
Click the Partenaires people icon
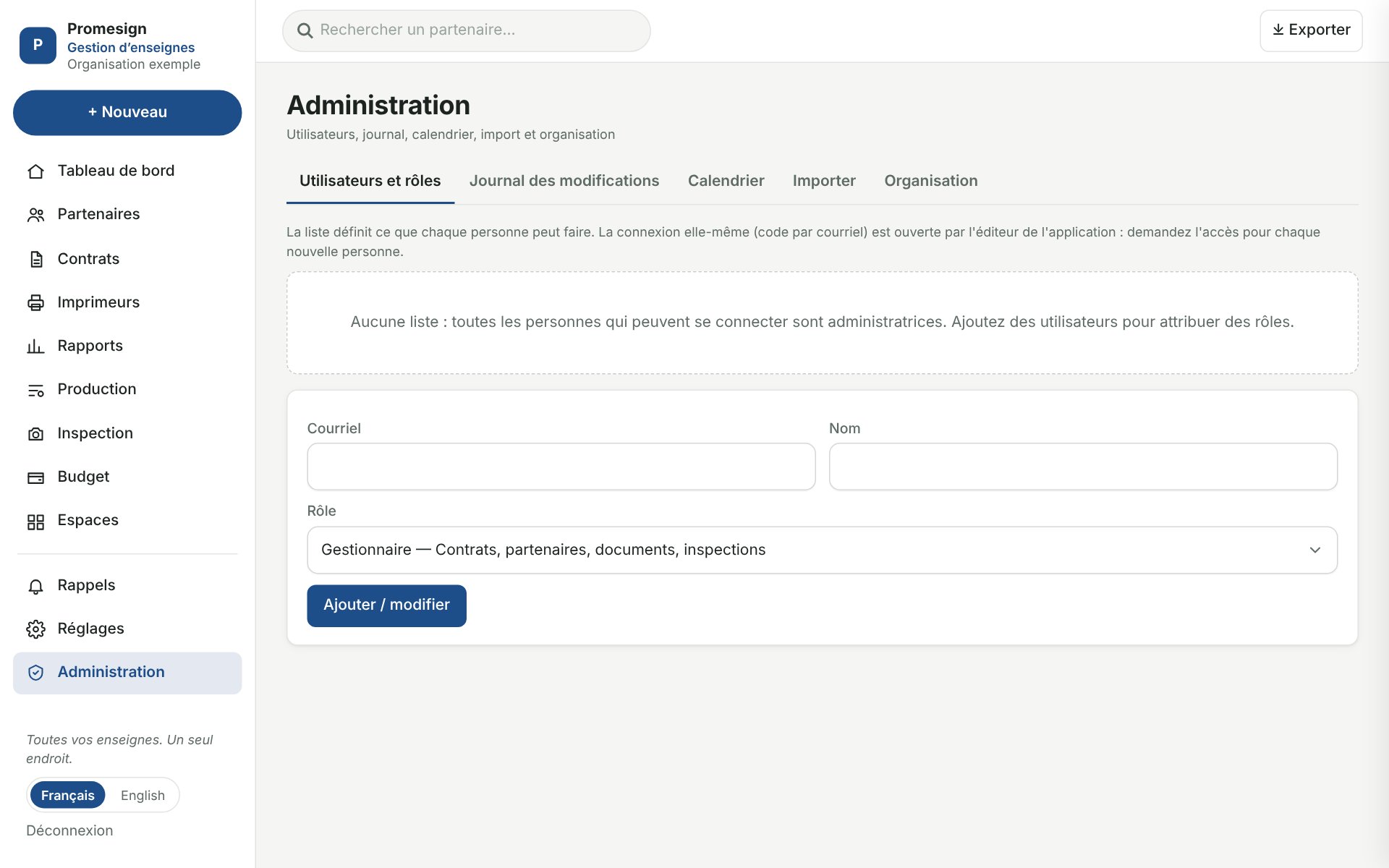(x=35, y=215)
